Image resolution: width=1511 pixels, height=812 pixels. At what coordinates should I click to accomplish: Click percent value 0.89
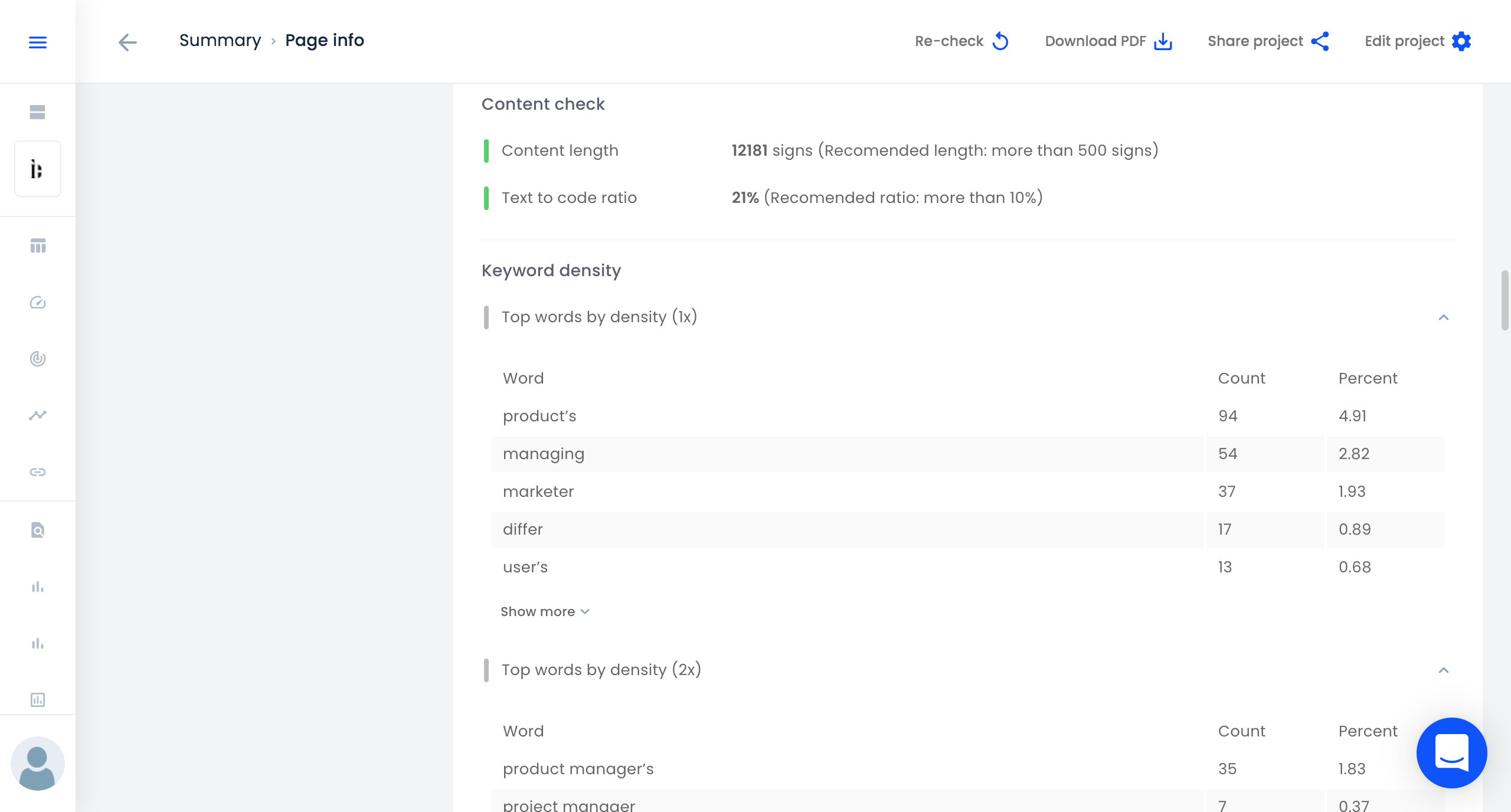(x=1355, y=529)
